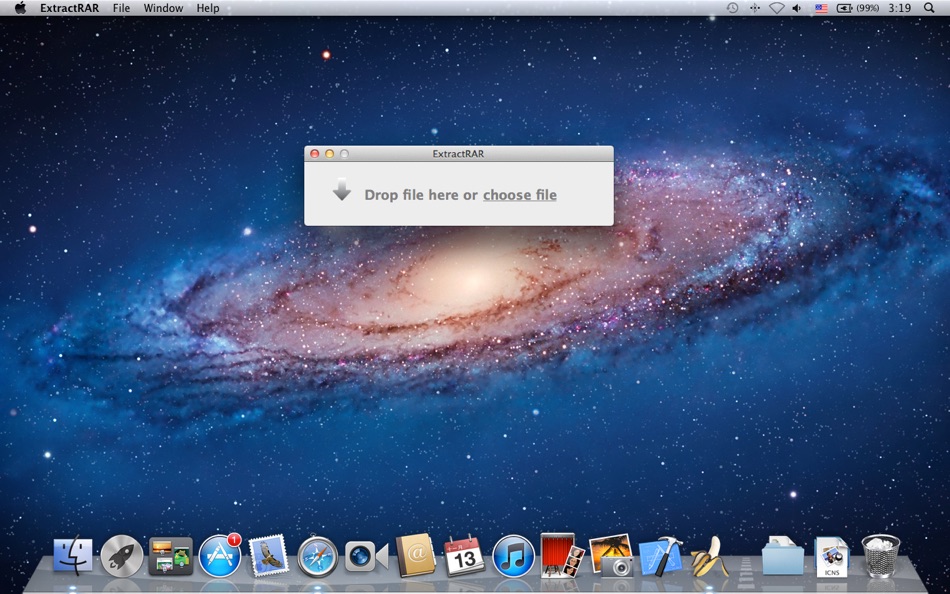Open FaceTime camera icon in Dock
This screenshot has height=594, width=950.
367,556
